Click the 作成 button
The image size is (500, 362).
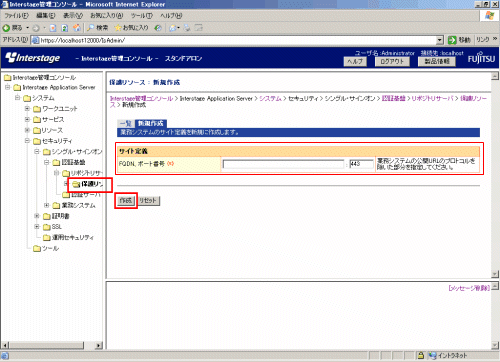pyautogui.click(x=126, y=201)
